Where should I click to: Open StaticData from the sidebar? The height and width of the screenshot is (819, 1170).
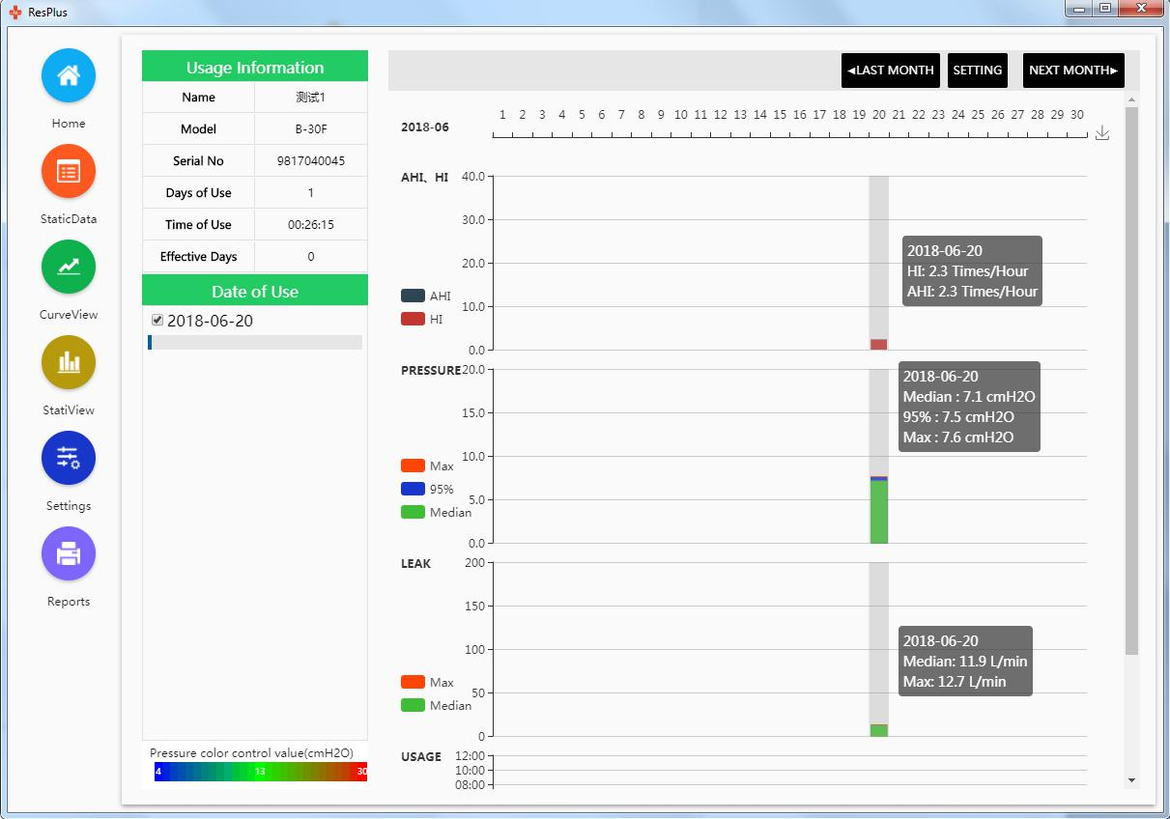pyautogui.click(x=68, y=172)
